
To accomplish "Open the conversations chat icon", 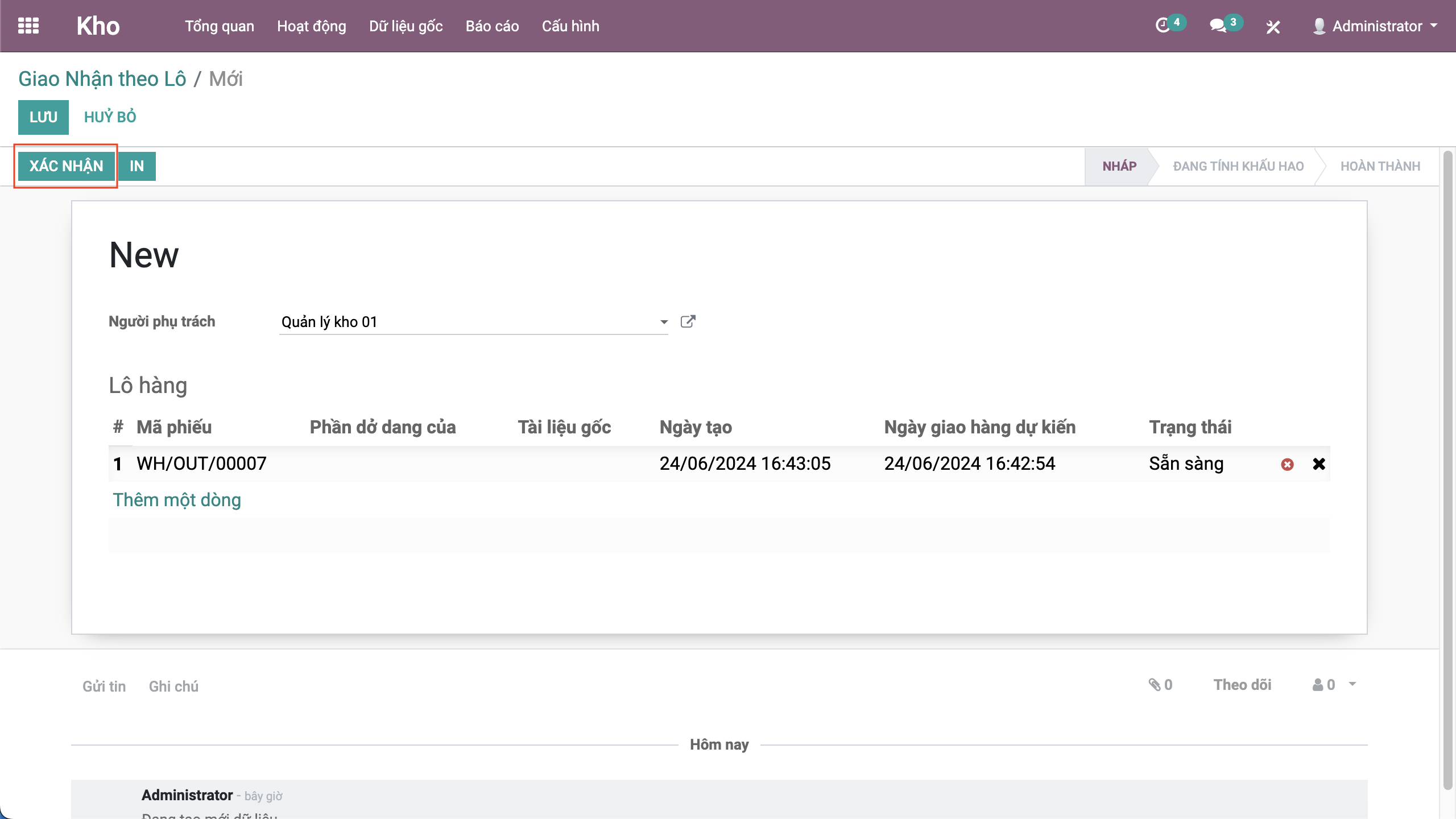I will click(1217, 26).
